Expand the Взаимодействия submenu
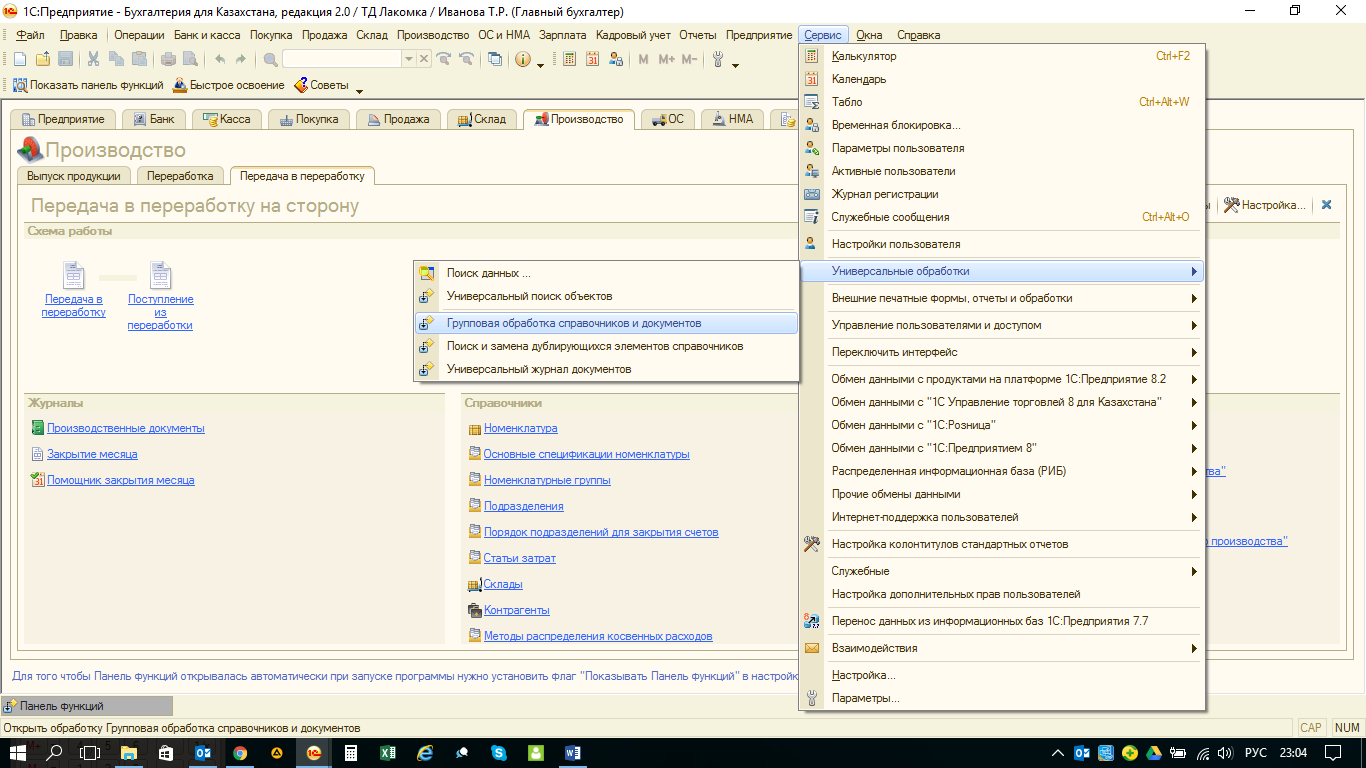This screenshot has height=768, width=1366. click(x=1001, y=648)
